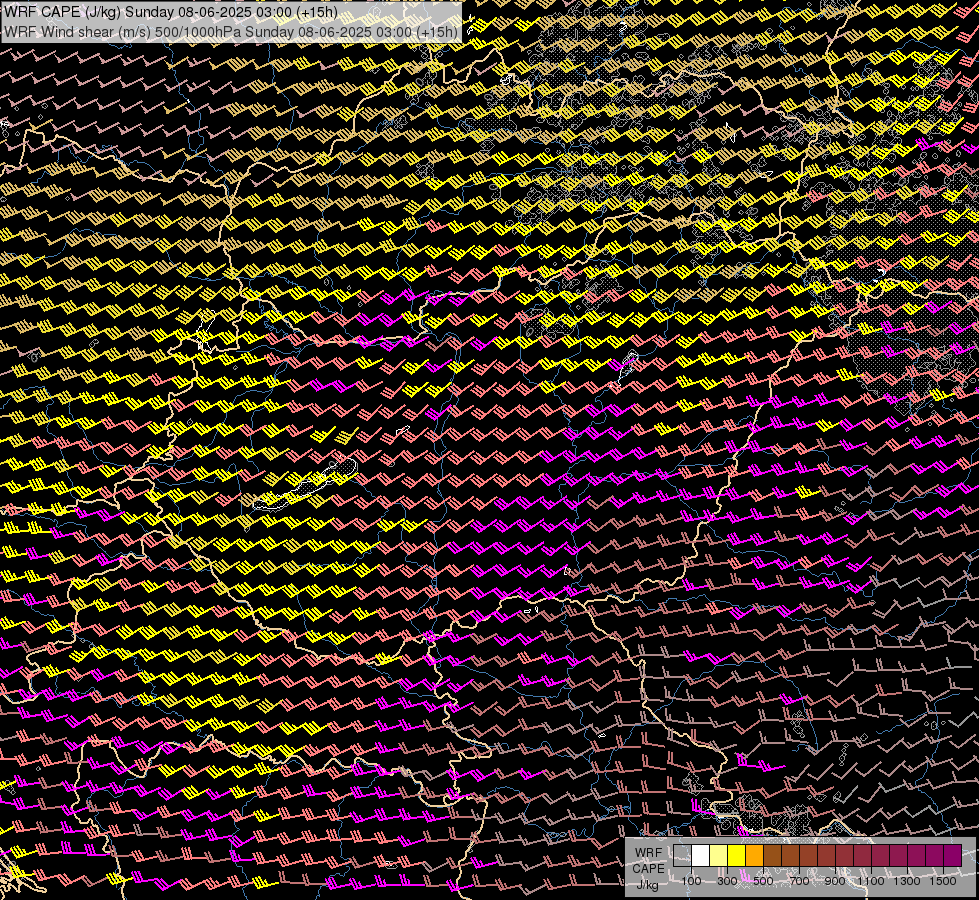Select the pale yellow CAPE legend swatch
979x900 pixels.
719,856
